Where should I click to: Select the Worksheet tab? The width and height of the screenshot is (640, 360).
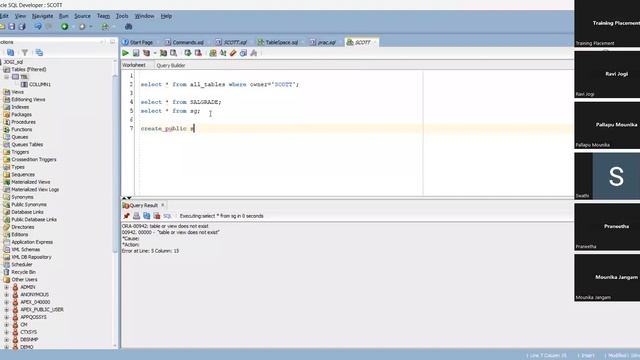[134, 65]
